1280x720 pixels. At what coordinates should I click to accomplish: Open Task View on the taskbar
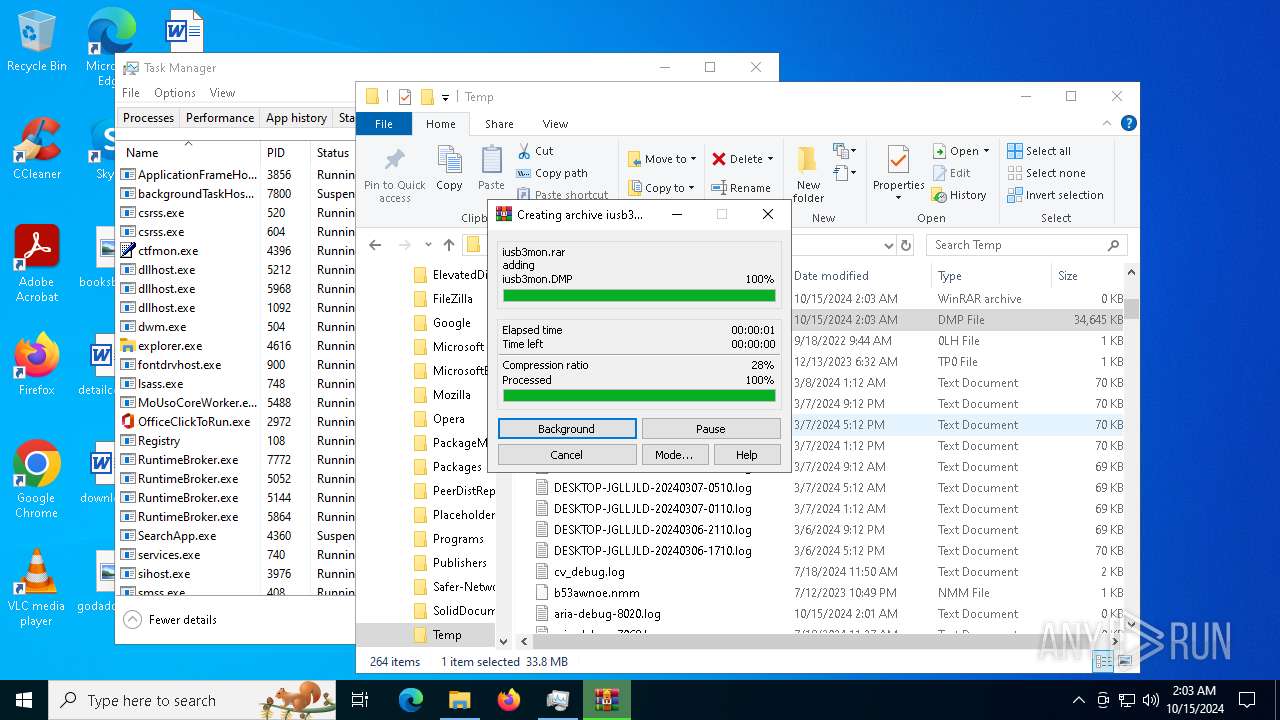coord(360,700)
